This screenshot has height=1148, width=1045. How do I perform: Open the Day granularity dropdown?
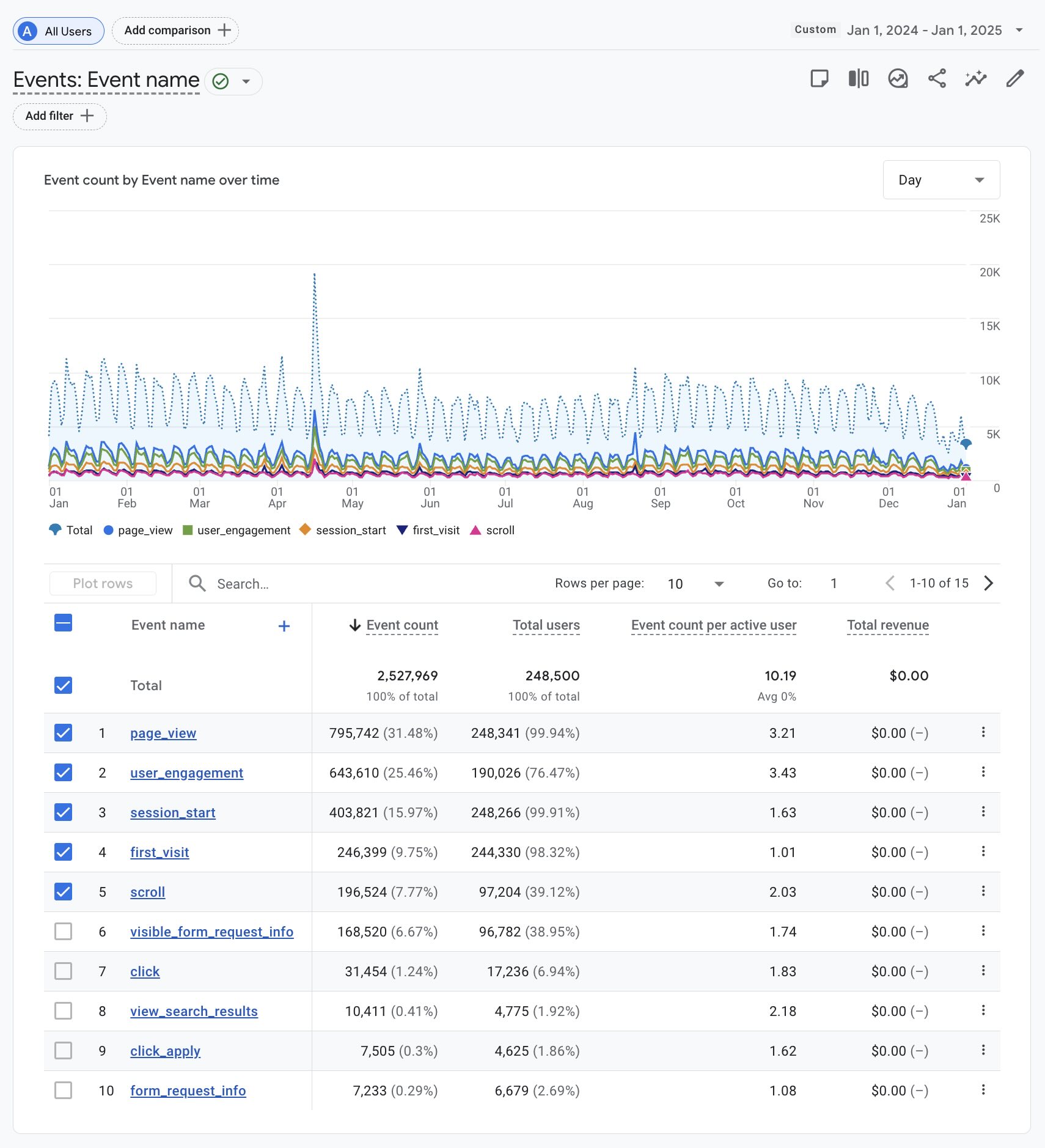click(941, 180)
